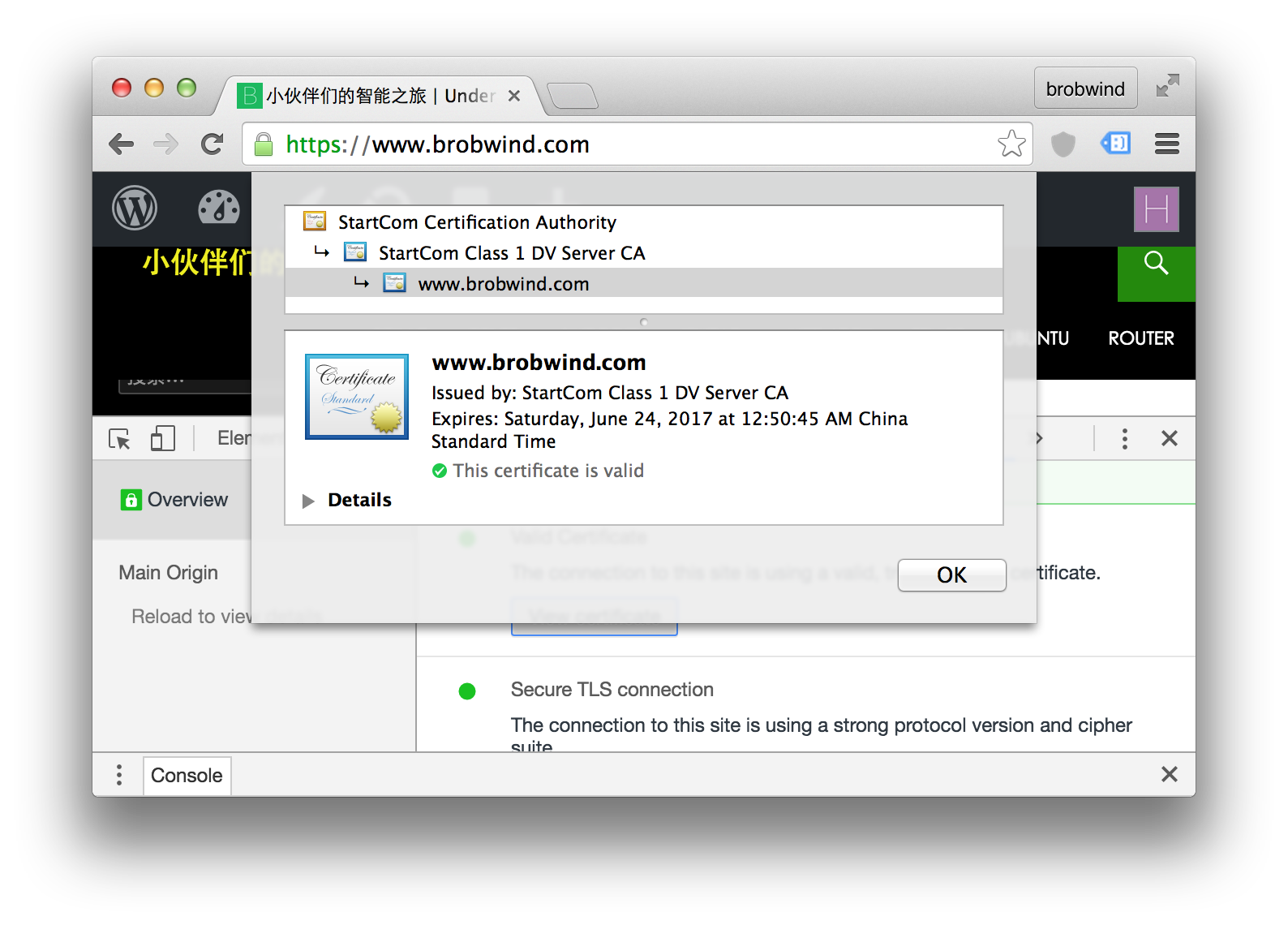Reload the page with the refresh icon
Image resolution: width=1288 pixels, height=925 pixels.
(x=213, y=144)
